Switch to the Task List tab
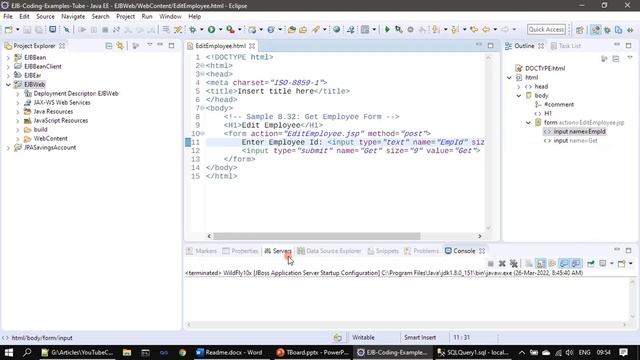 (x=566, y=46)
